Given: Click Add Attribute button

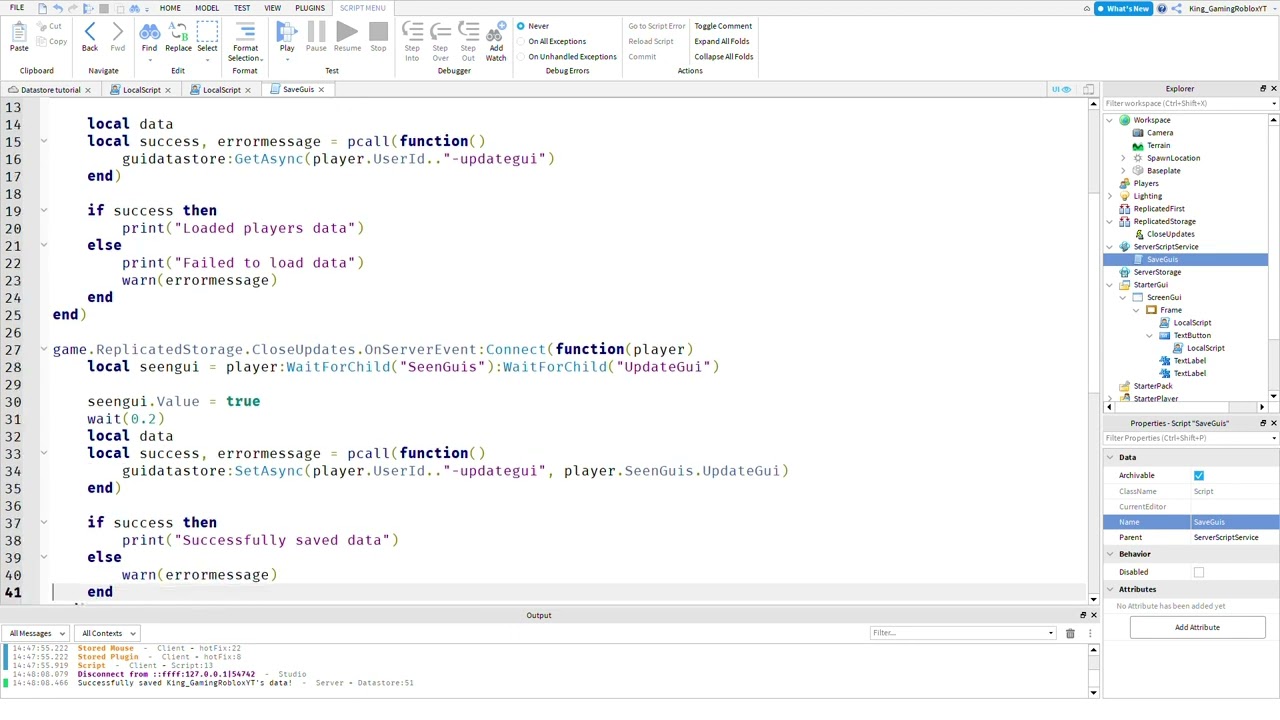Looking at the screenshot, I should click(1197, 627).
